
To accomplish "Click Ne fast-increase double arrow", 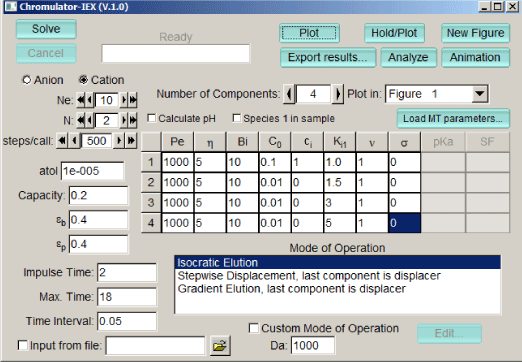I will pyautogui.click(x=133, y=100).
